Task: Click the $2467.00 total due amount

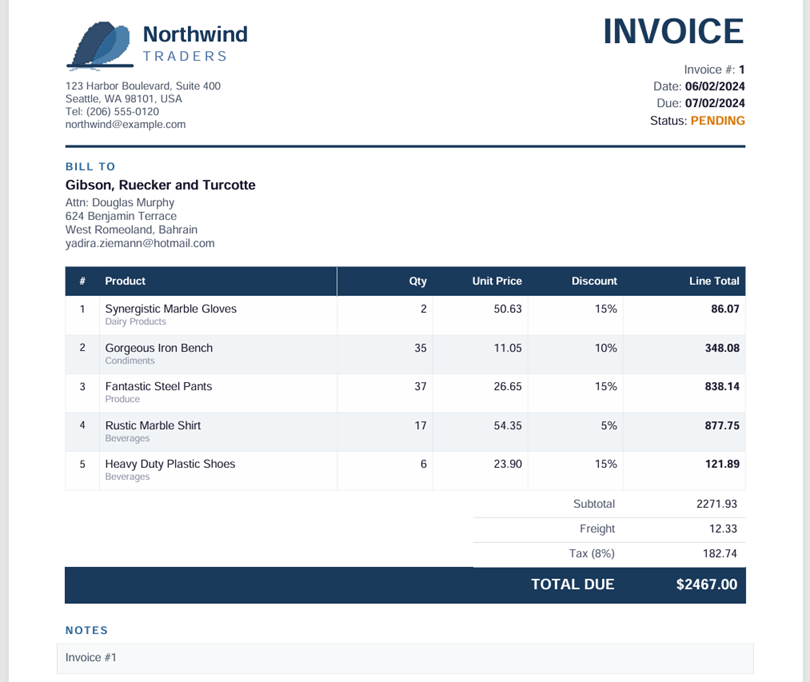Action: 706,585
